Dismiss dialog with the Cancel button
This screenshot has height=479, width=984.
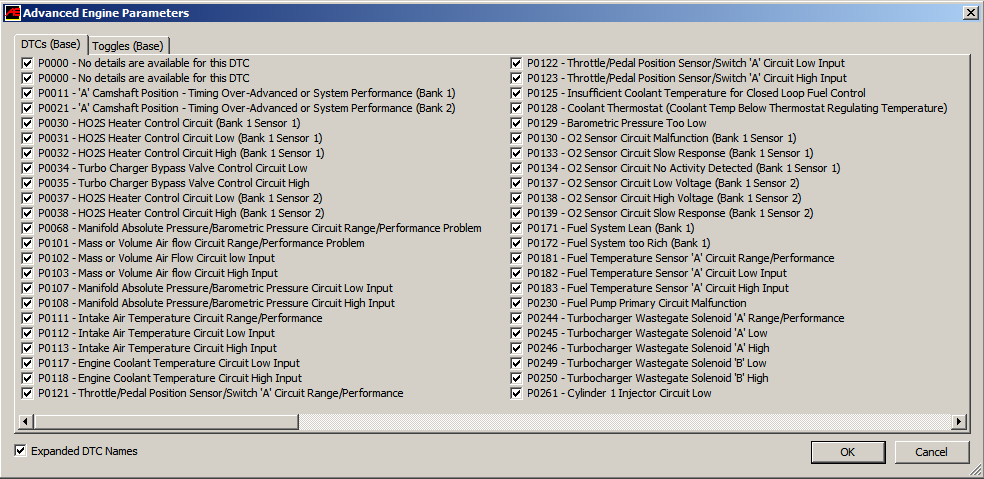click(931, 452)
